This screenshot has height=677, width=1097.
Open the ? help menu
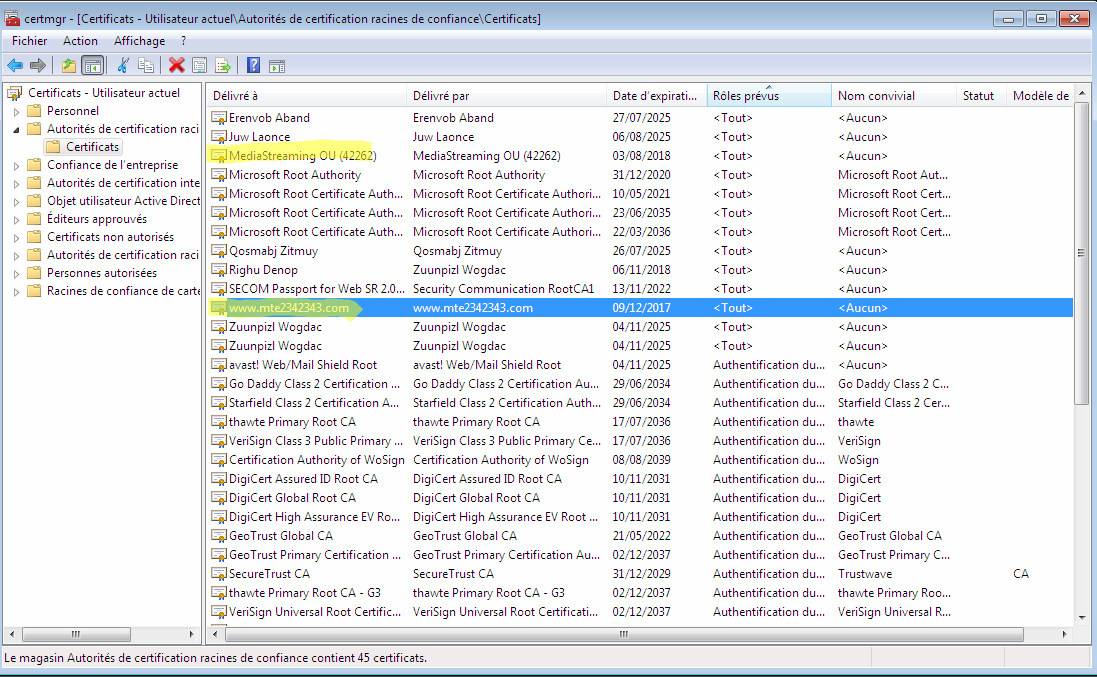click(183, 41)
